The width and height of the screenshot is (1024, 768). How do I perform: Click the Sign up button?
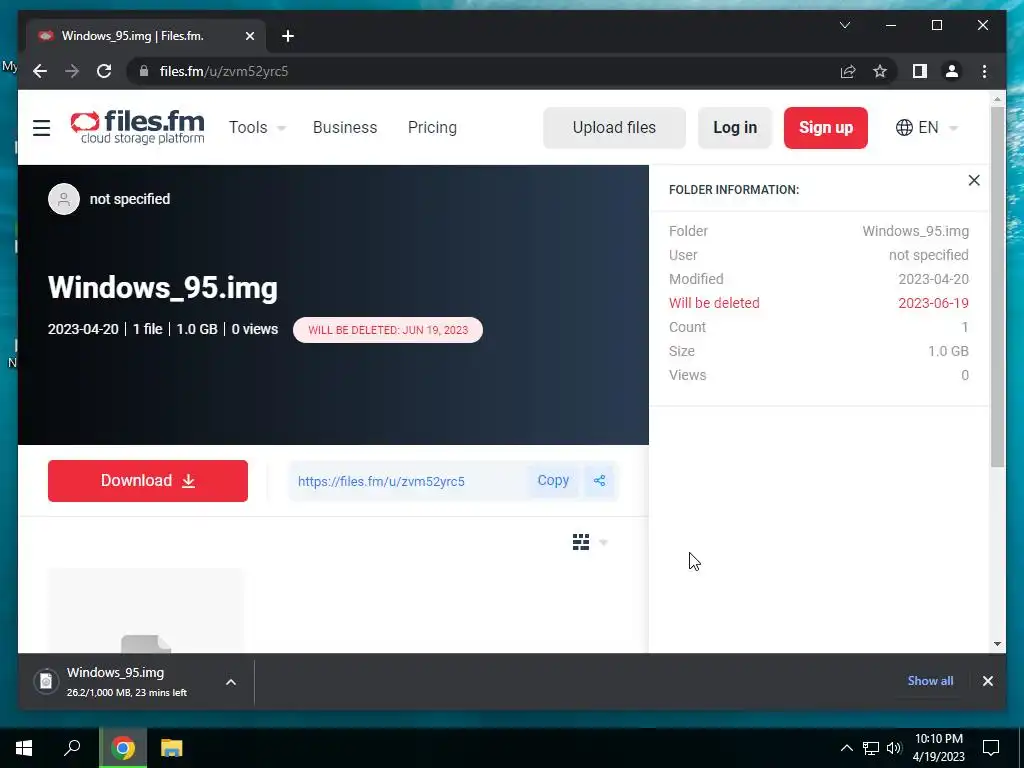click(x=825, y=127)
